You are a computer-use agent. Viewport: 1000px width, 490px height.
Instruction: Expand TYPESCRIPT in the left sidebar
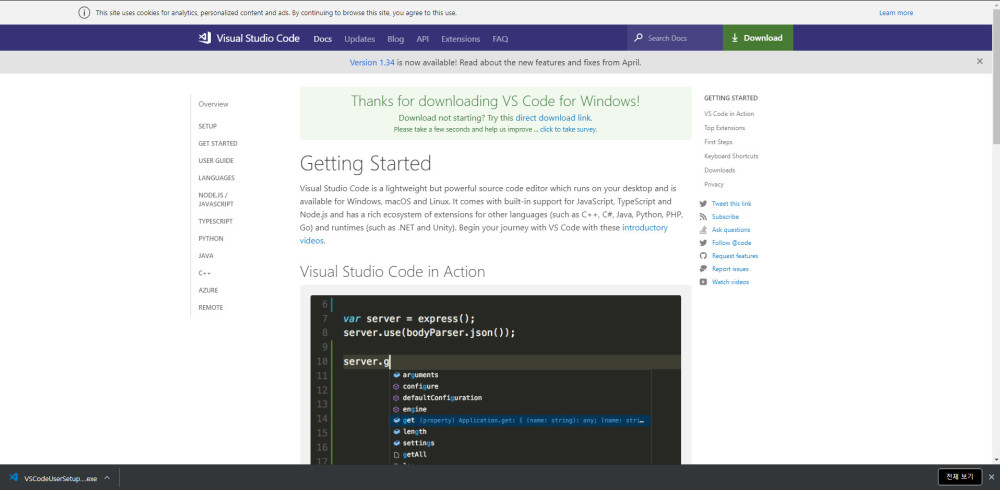tap(215, 221)
